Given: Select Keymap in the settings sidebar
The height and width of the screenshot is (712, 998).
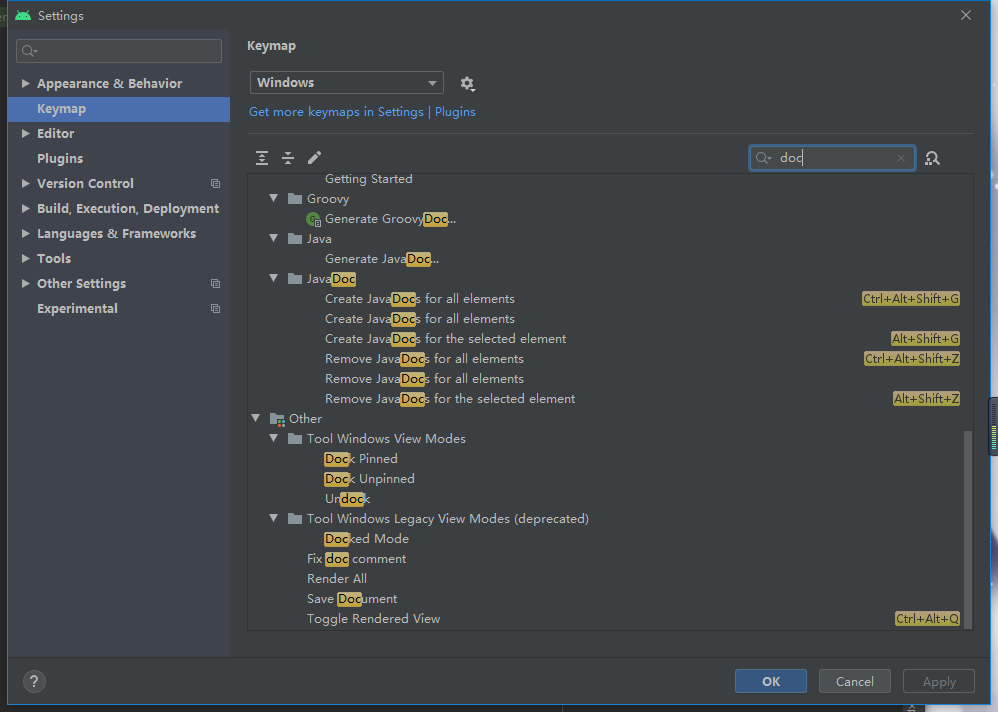Looking at the screenshot, I should (119, 109).
